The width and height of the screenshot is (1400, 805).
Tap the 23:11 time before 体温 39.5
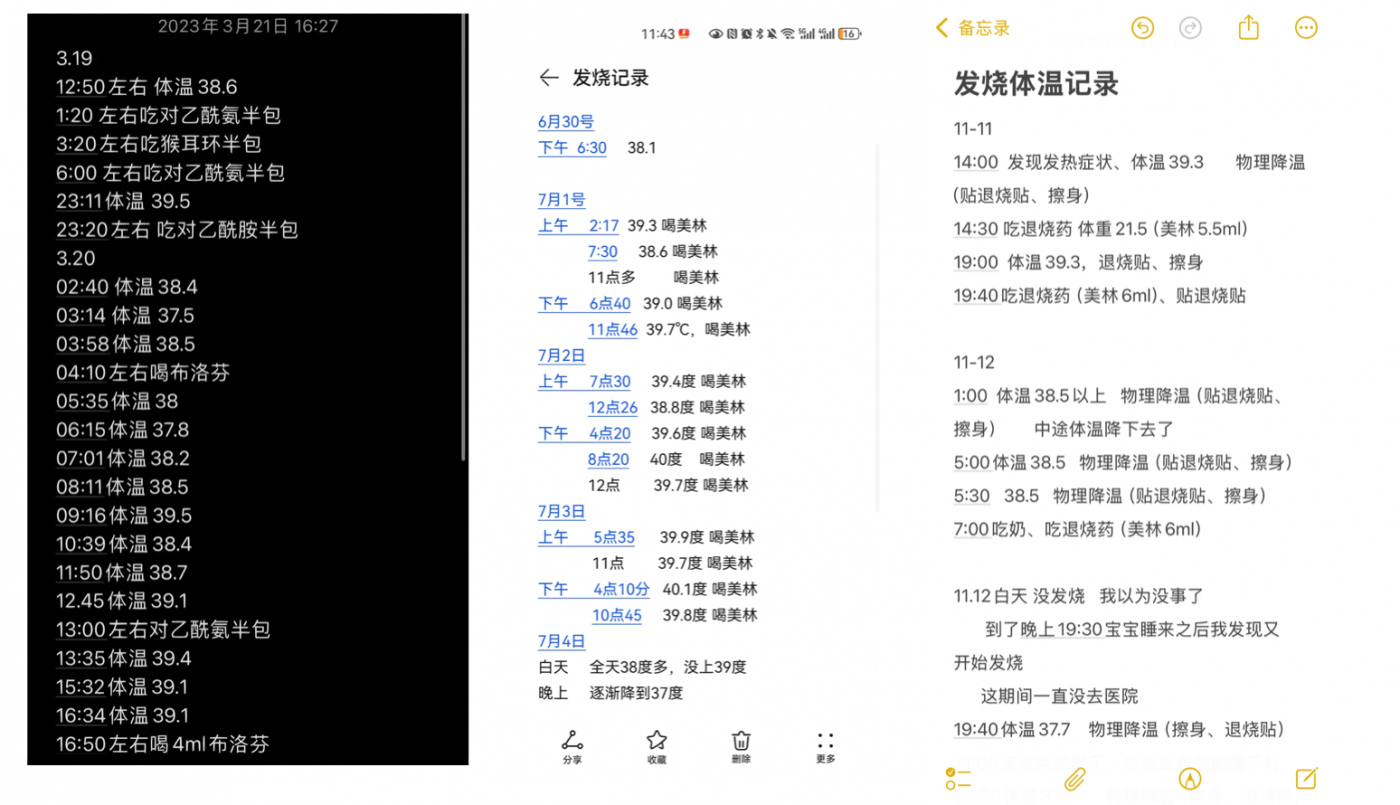(x=80, y=201)
